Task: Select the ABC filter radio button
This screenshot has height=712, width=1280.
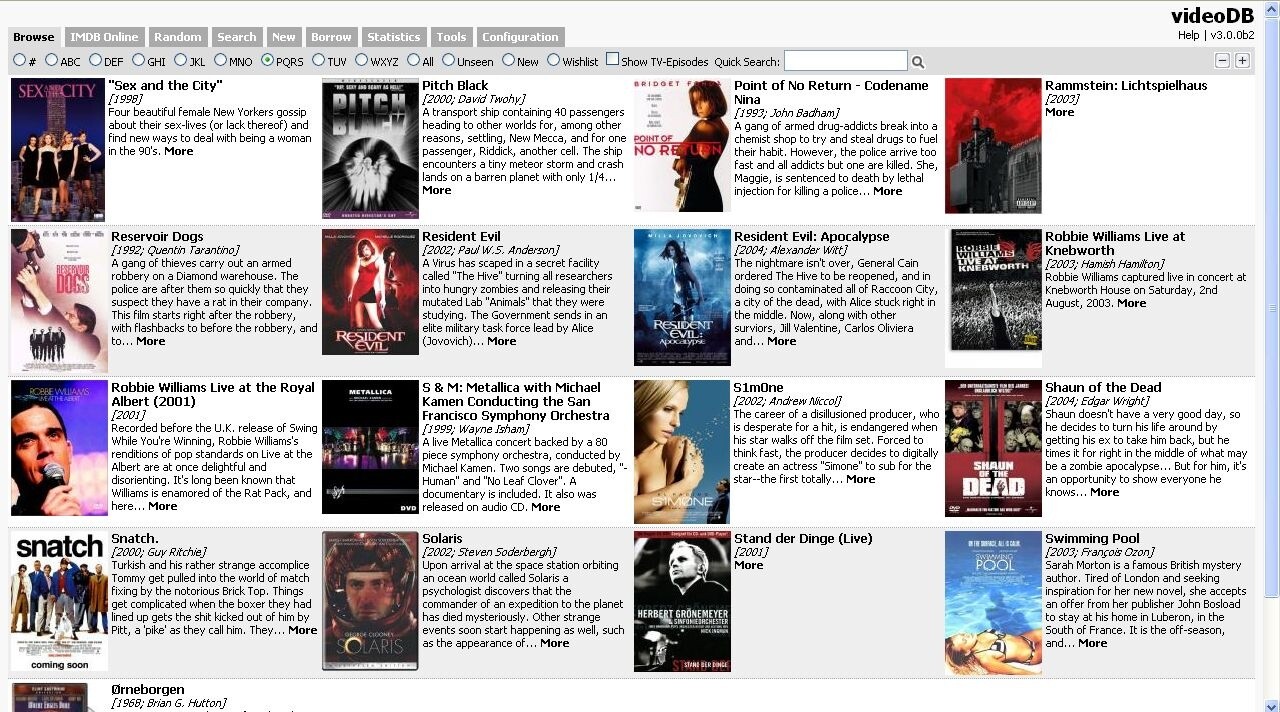Action: [x=51, y=60]
